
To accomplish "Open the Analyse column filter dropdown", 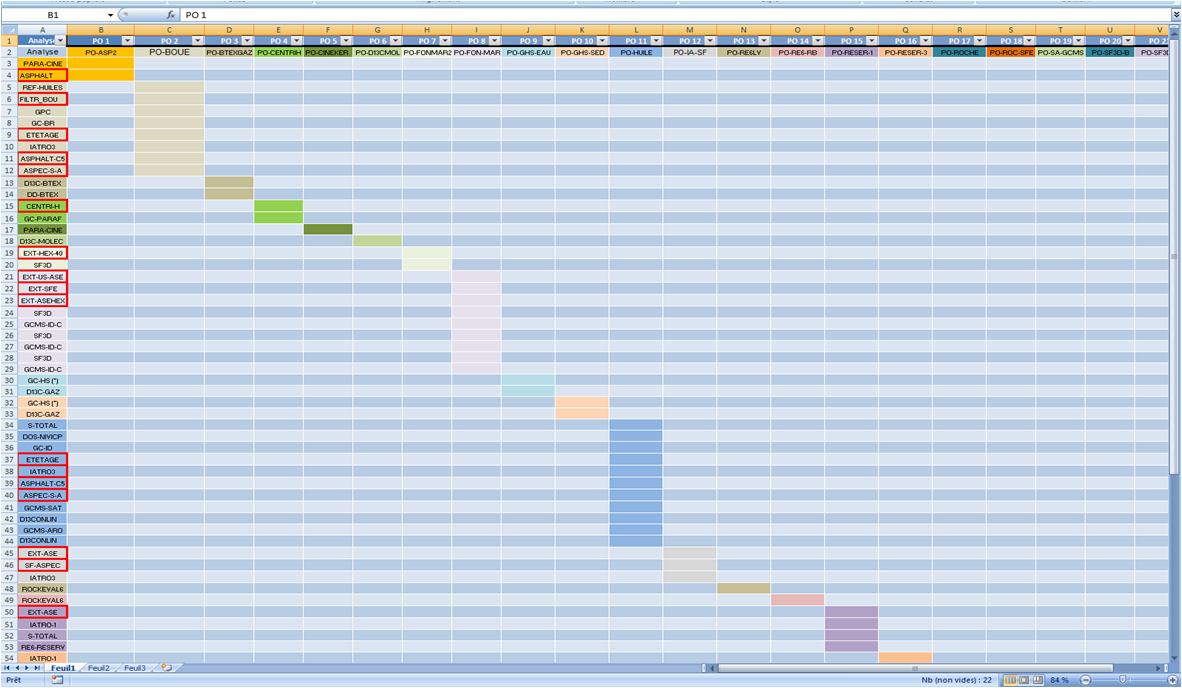I will tap(61, 41).
